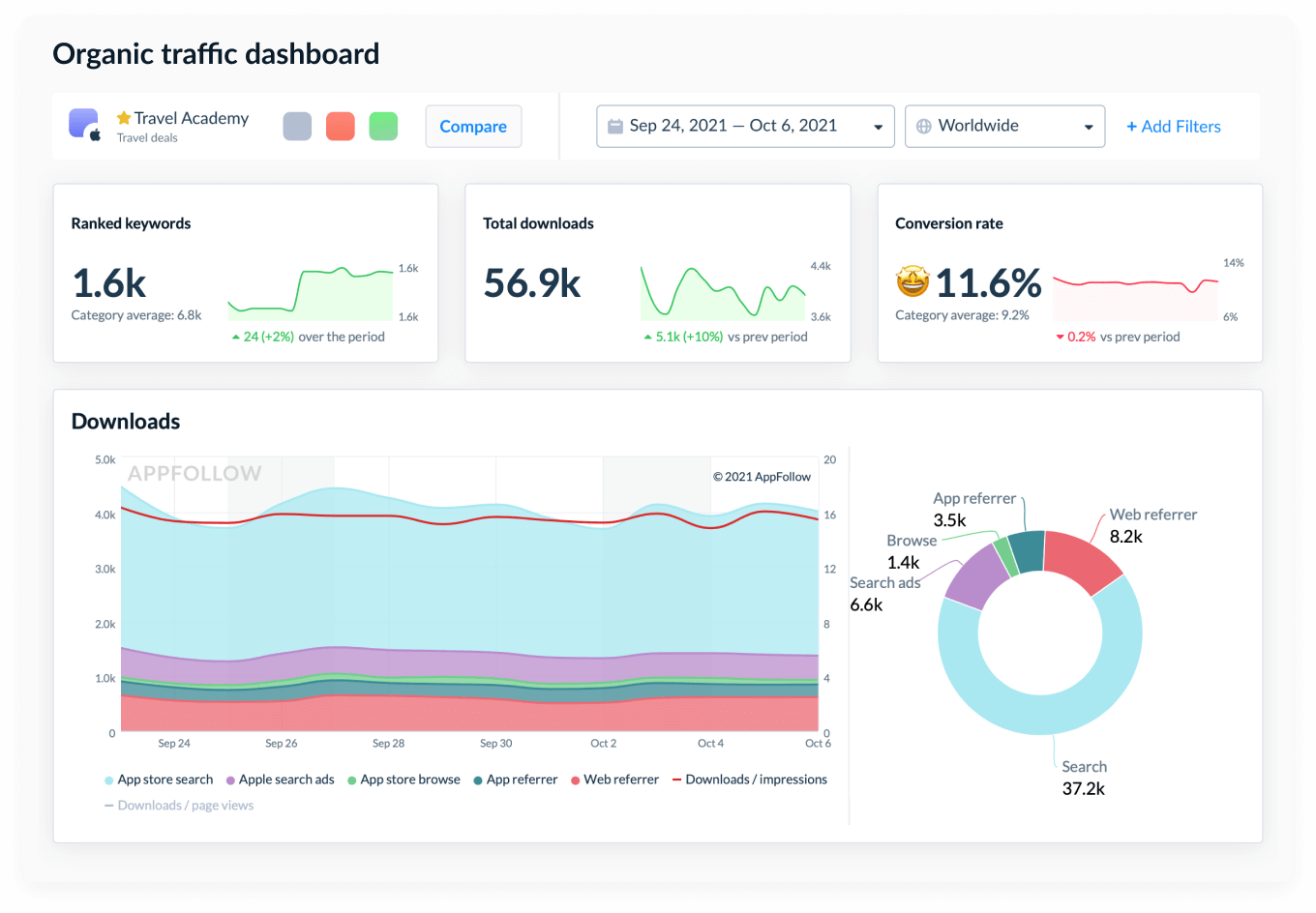Image resolution: width=1316 pixels, height=913 pixels.
Task: Click the Category average: 9.2% text
Action: coord(962,315)
